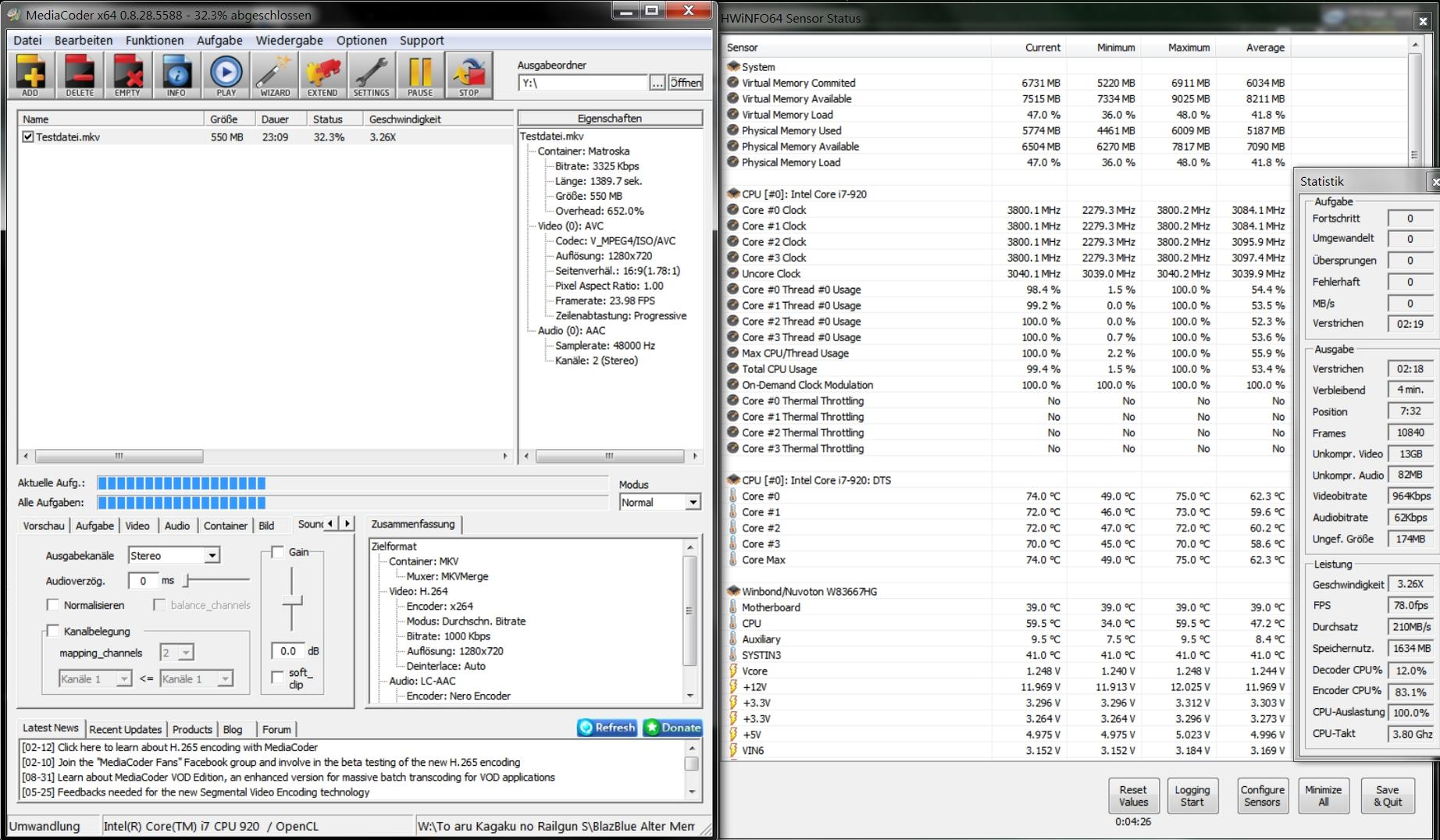Adjust the vertical Gain slider

click(x=292, y=600)
